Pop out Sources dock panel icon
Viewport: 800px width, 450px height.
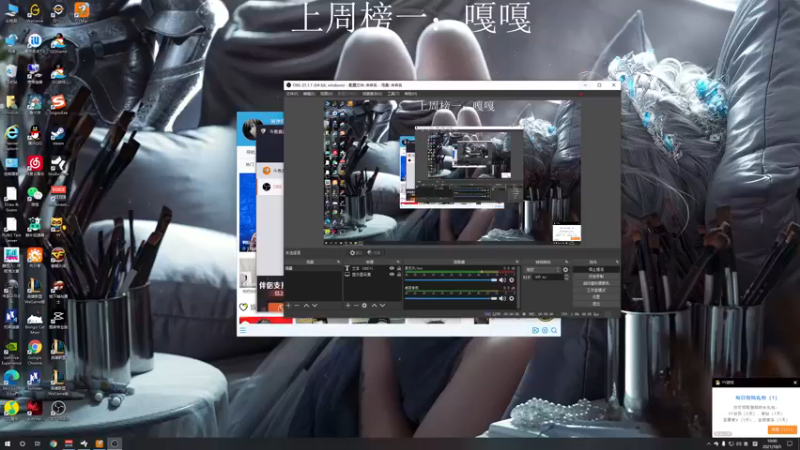click(x=398, y=262)
